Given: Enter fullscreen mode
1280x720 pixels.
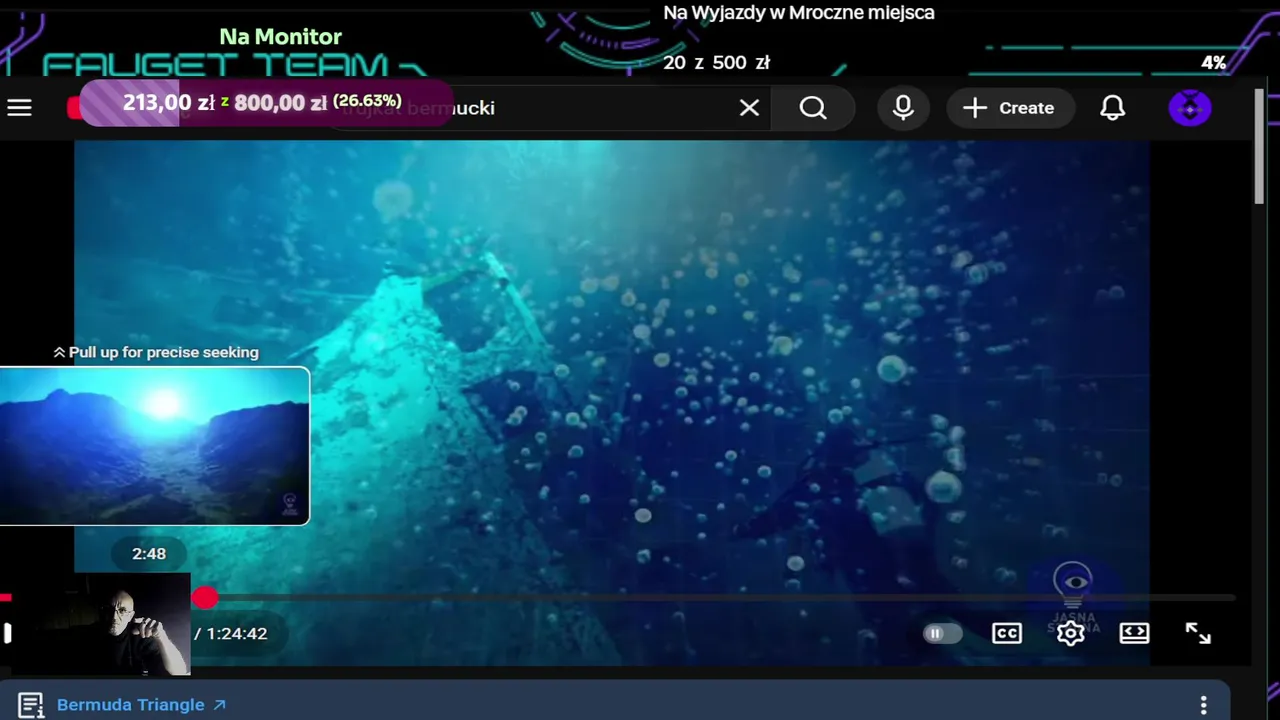Looking at the screenshot, I should pos(1198,633).
